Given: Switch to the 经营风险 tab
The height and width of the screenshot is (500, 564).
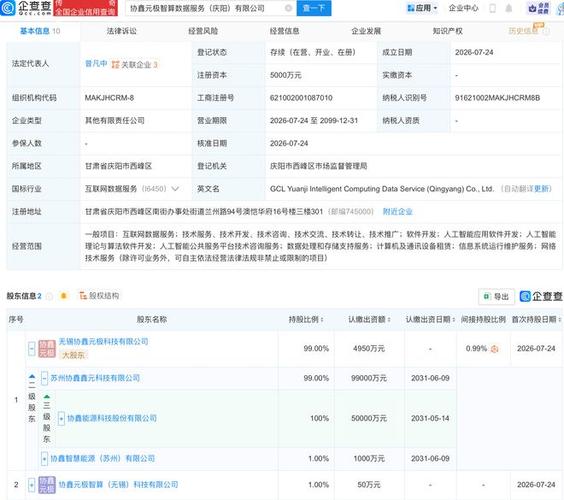Looking at the screenshot, I should pos(203,31).
